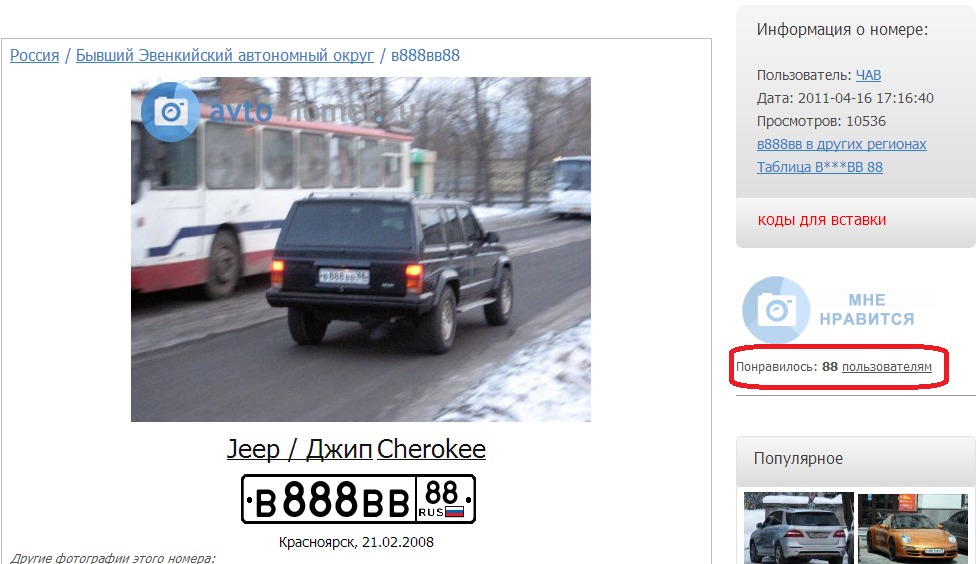This screenshot has height=564, width=976.
Task: Click the Популярное section header
Action: click(x=798, y=459)
